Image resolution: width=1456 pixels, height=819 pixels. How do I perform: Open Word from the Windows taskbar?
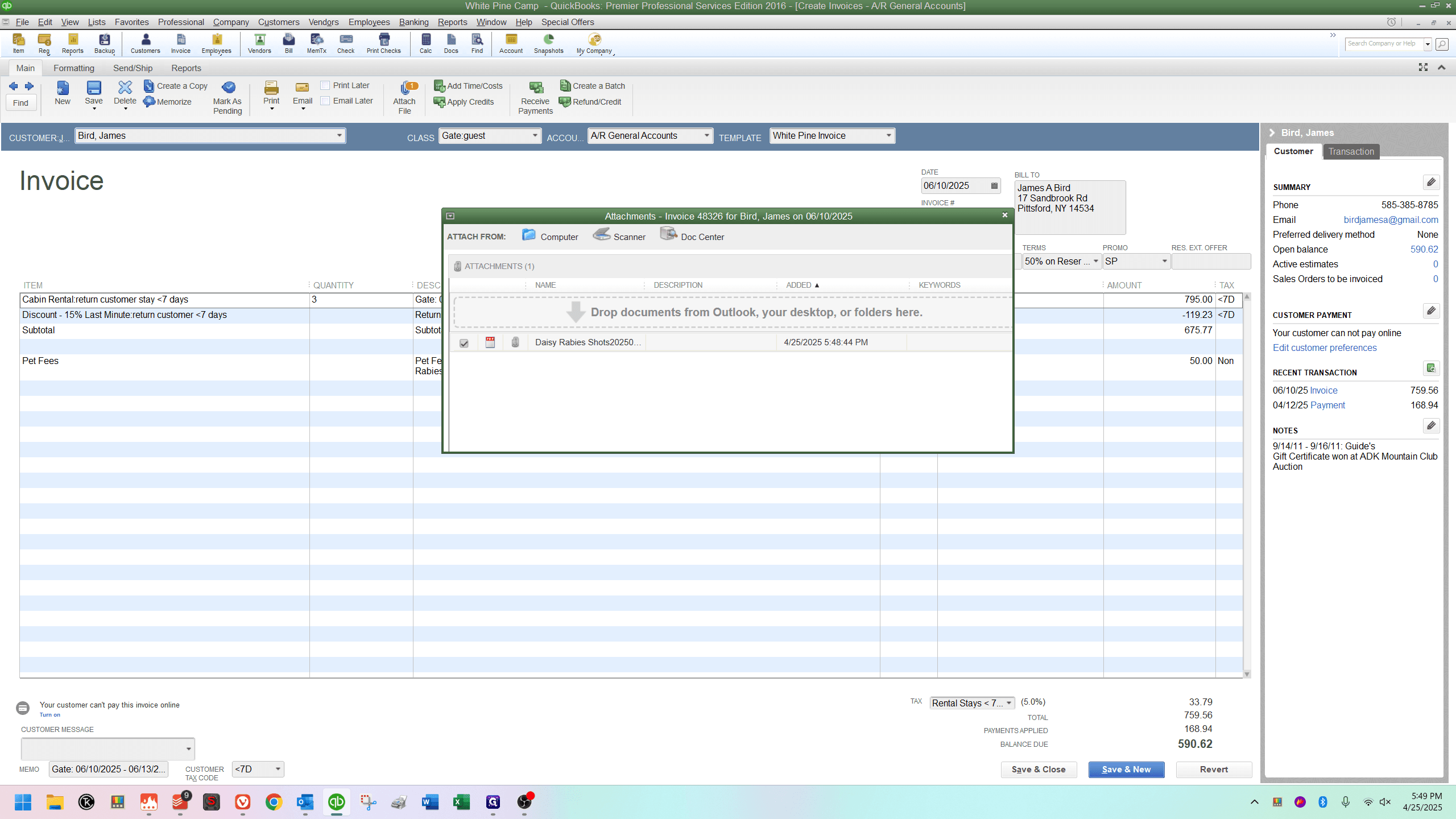tap(430, 802)
